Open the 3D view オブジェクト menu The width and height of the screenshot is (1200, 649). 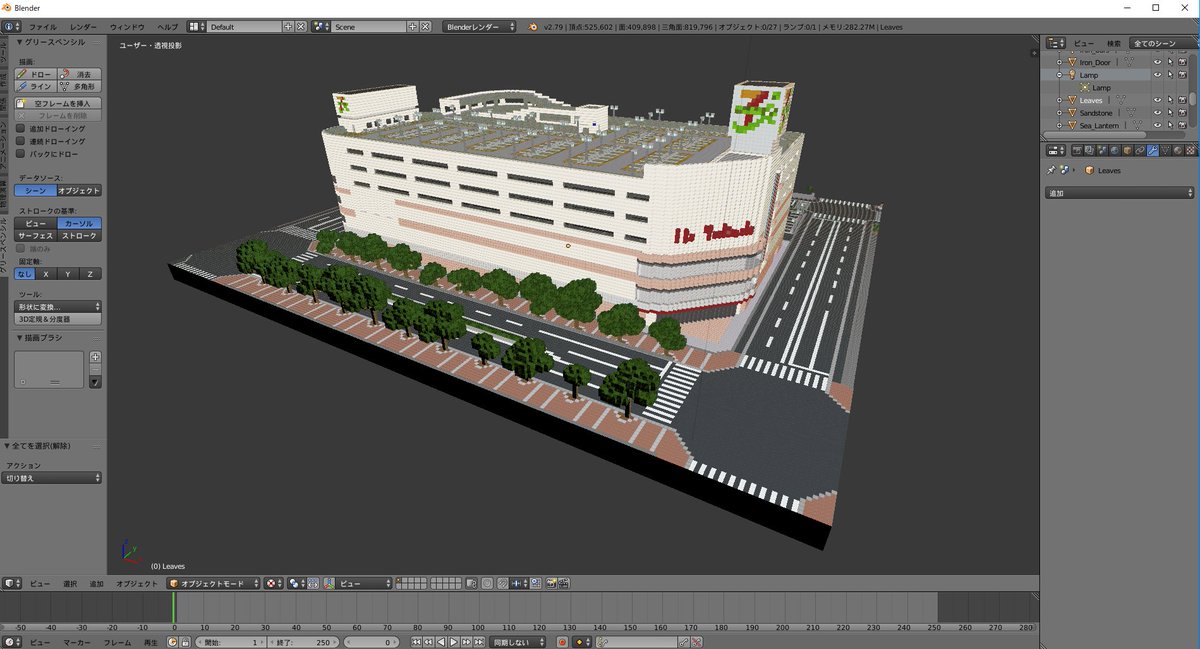pyautogui.click(x=137, y=583)
